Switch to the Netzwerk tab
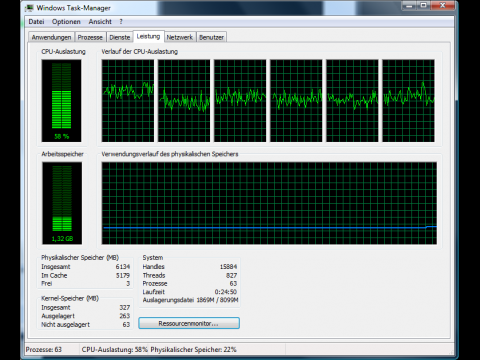480x360 pixels. [180, 37]
